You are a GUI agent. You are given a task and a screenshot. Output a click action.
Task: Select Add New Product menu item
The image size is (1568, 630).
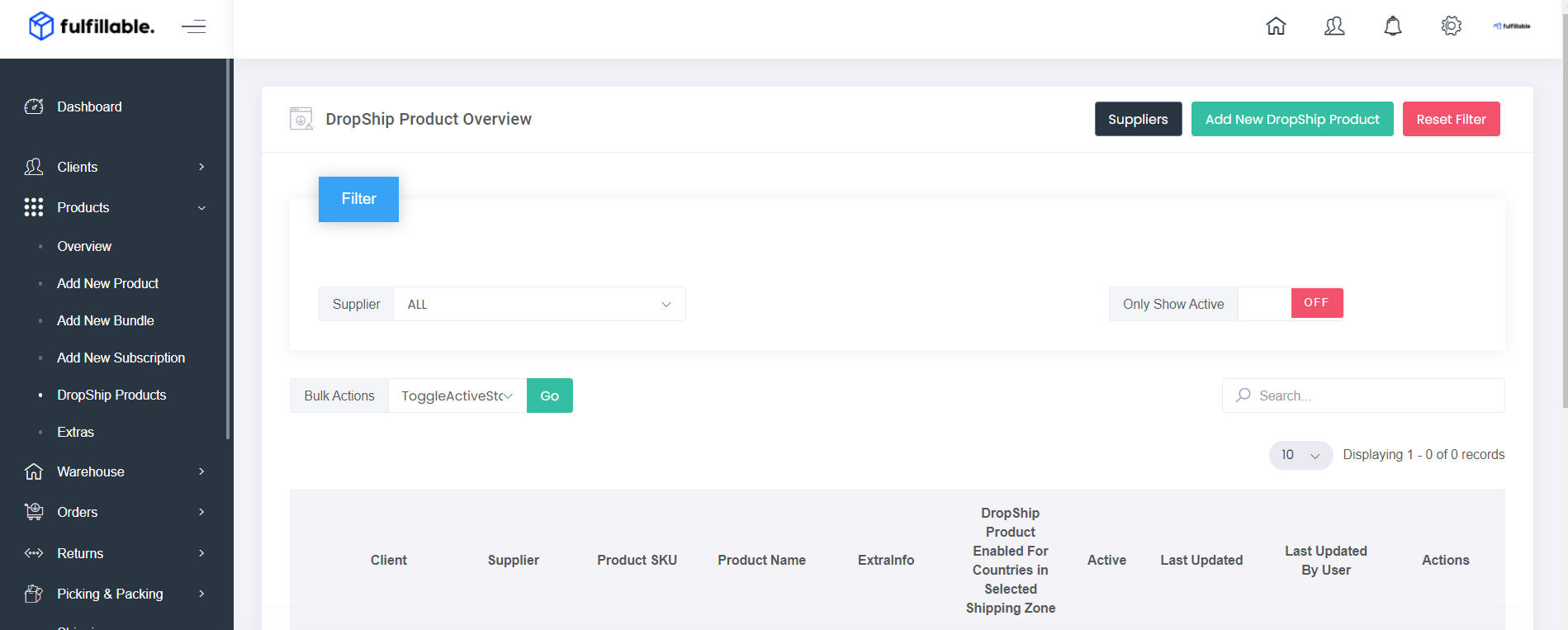point(108,283)
